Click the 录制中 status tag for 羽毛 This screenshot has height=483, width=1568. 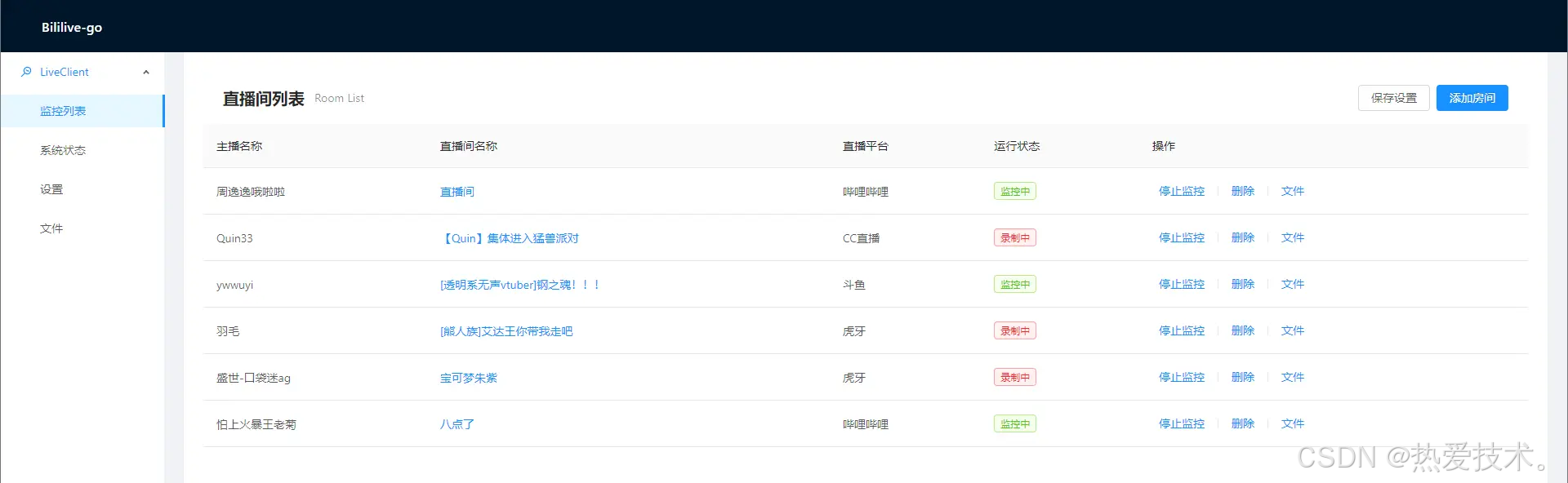click(x=1015, y=330)
